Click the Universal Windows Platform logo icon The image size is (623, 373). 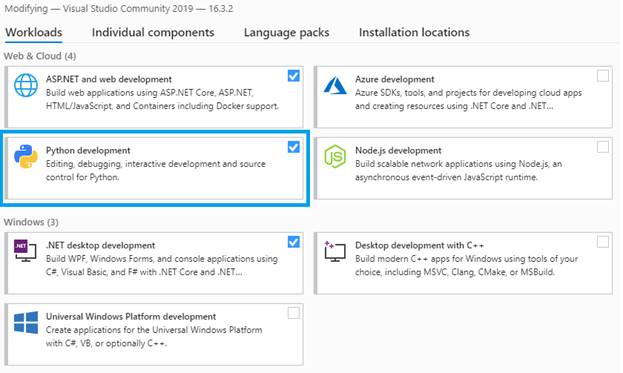point(26,322)
